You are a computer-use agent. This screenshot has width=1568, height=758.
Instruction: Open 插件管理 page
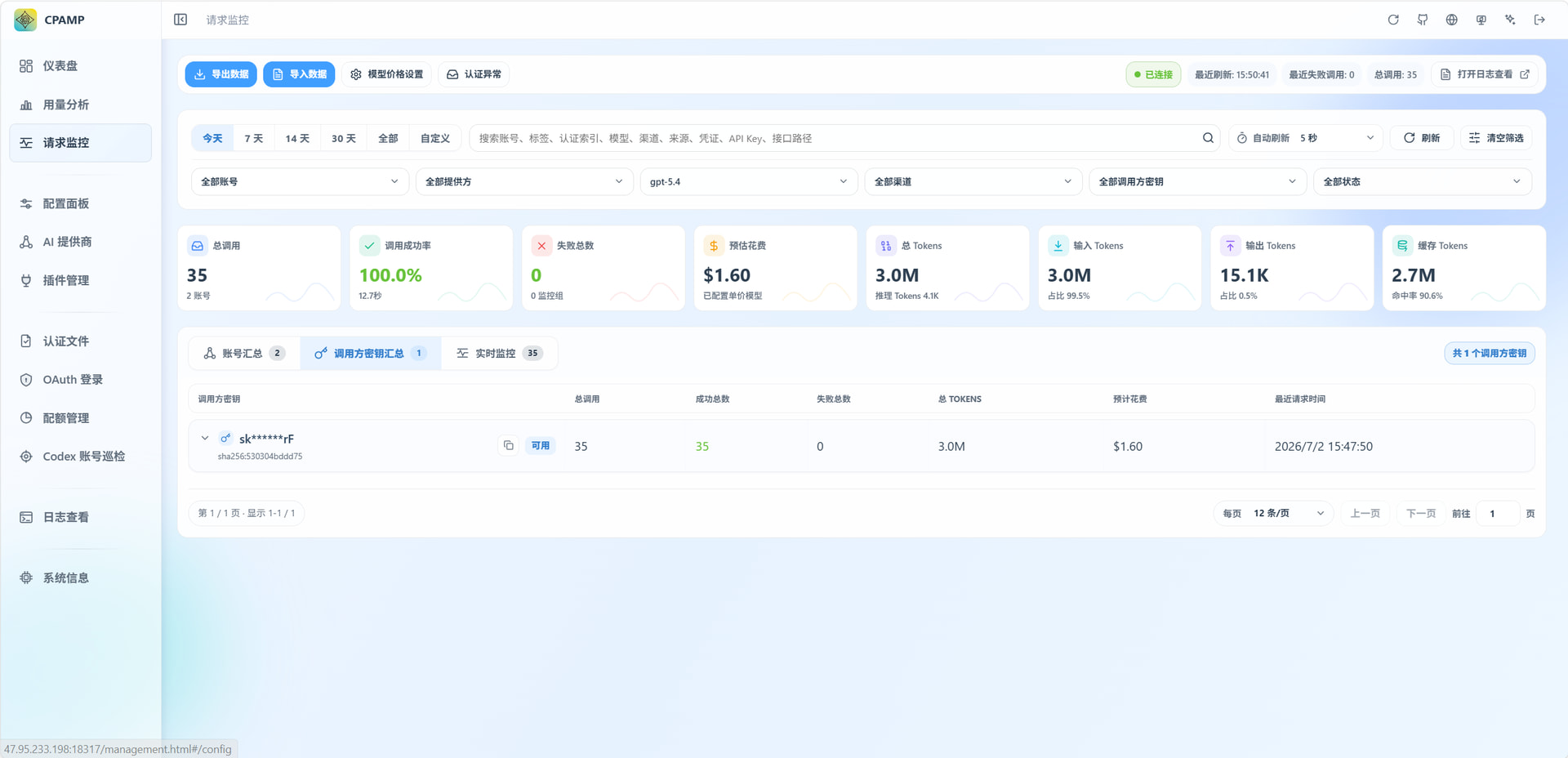point(80,280)
